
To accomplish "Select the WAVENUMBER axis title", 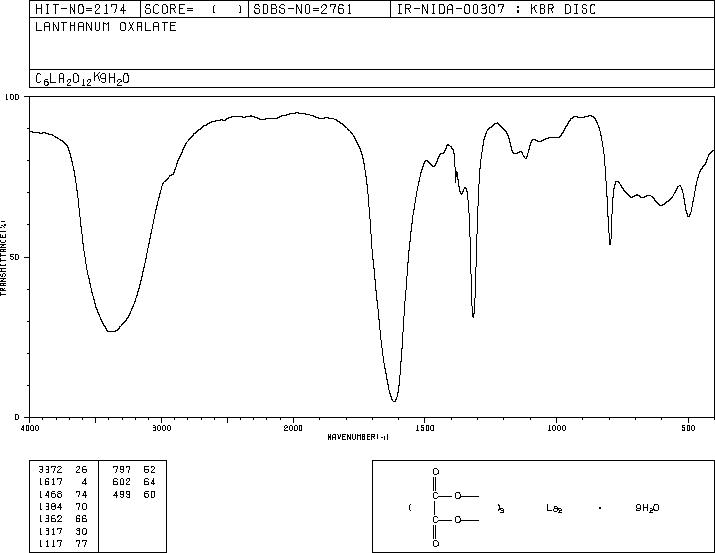I will click(358, 437).
